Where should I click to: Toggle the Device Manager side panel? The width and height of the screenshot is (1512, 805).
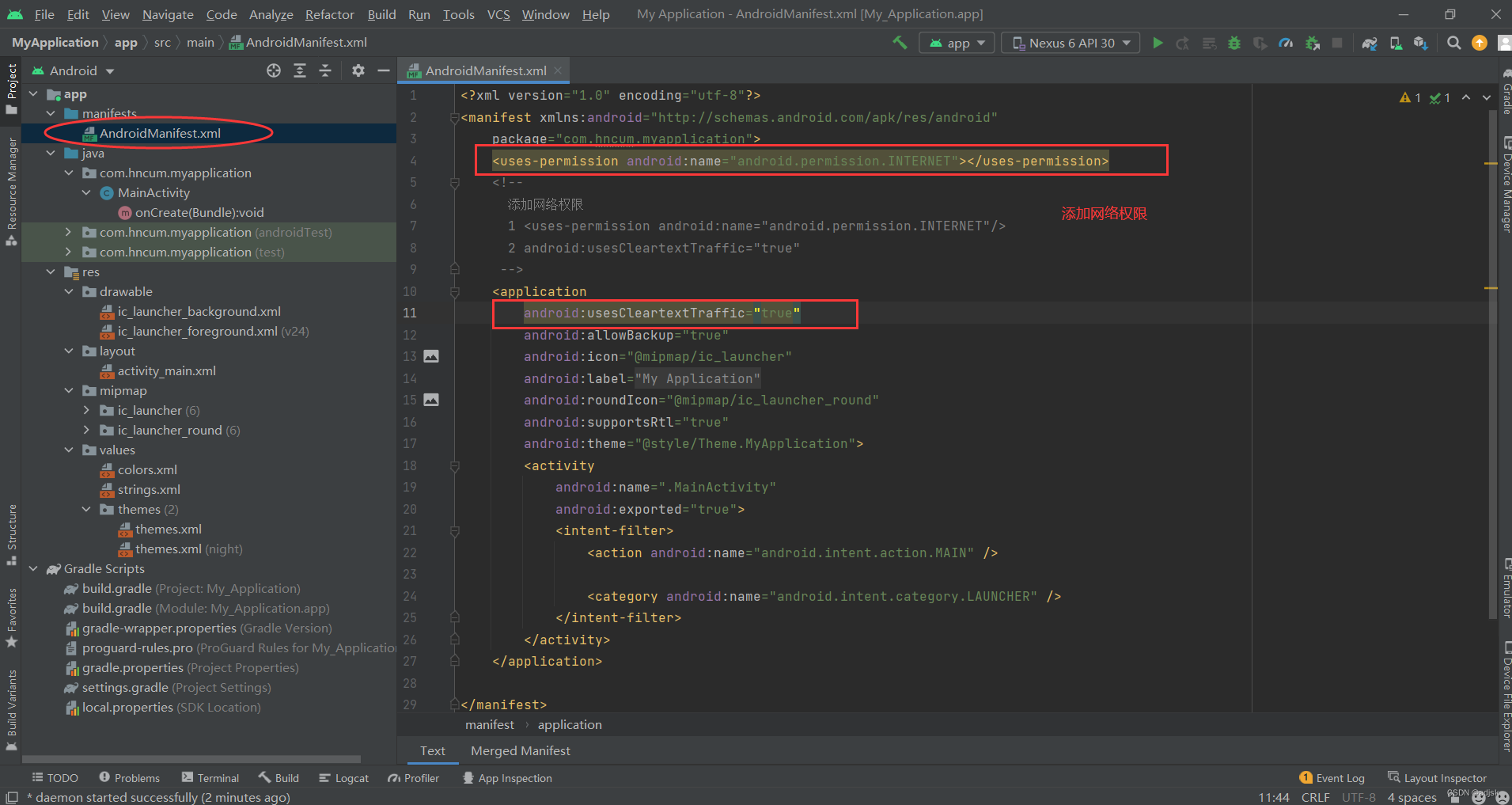[x=1506, y=184]
